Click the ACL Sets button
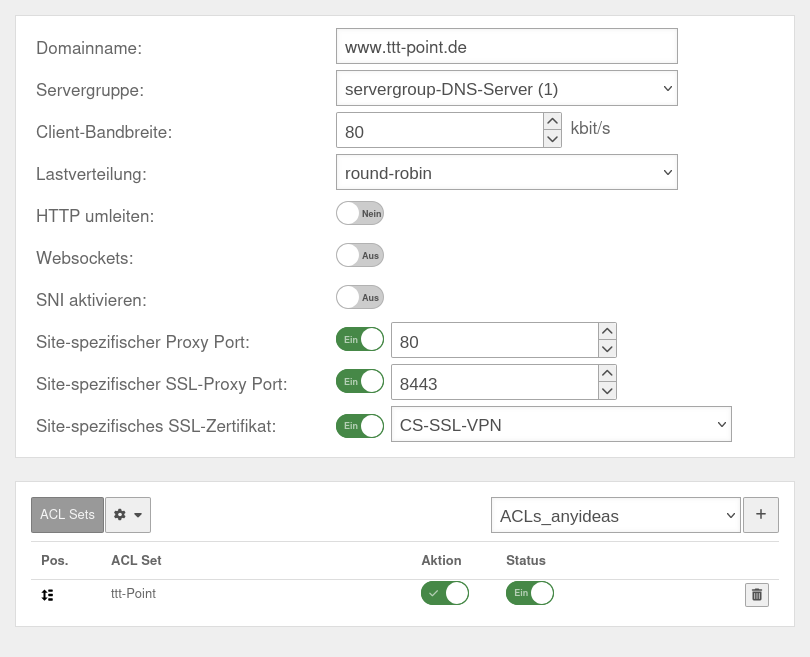 (x=66, y=514)
